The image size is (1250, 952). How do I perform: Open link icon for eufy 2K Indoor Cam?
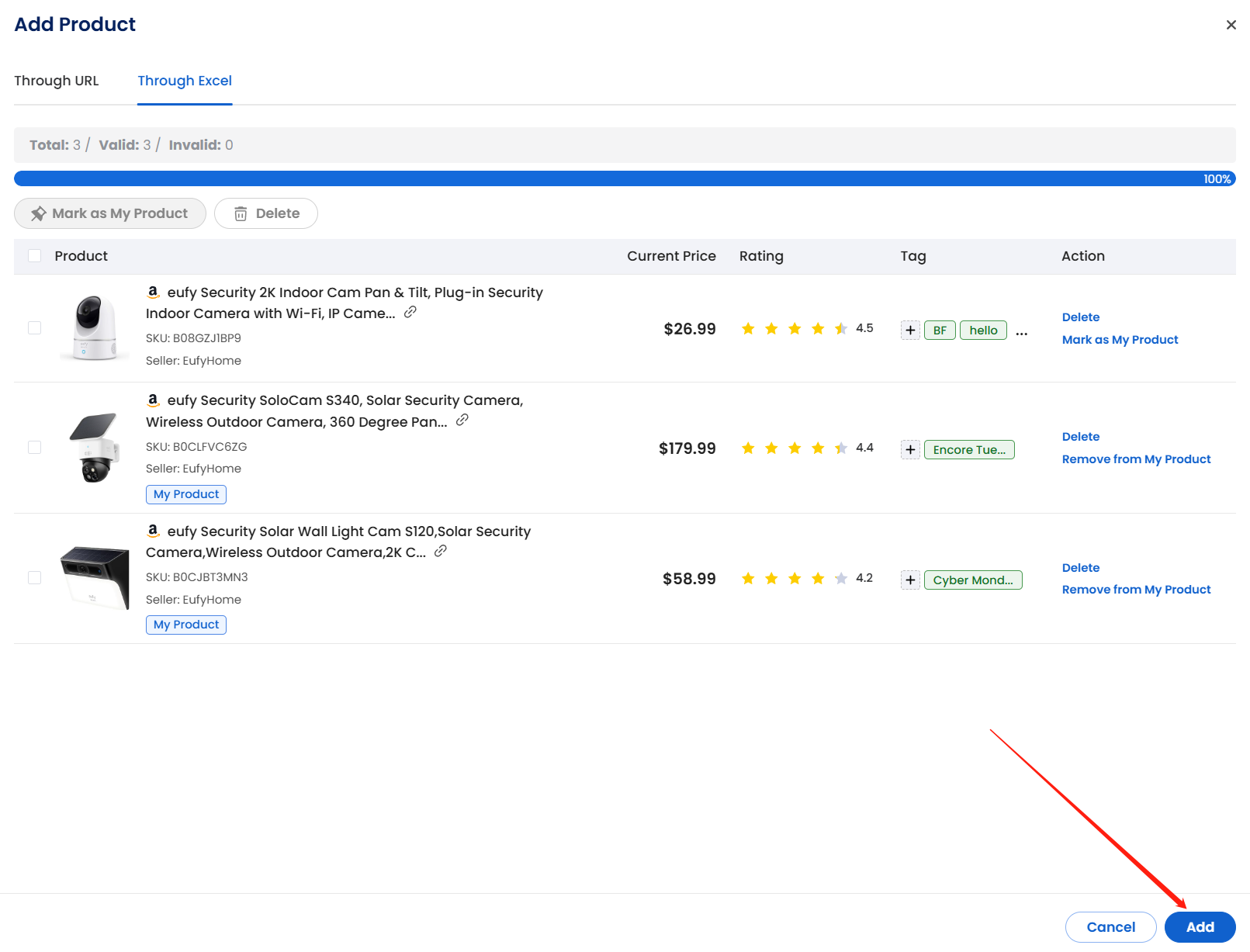[x=410, y=312]
